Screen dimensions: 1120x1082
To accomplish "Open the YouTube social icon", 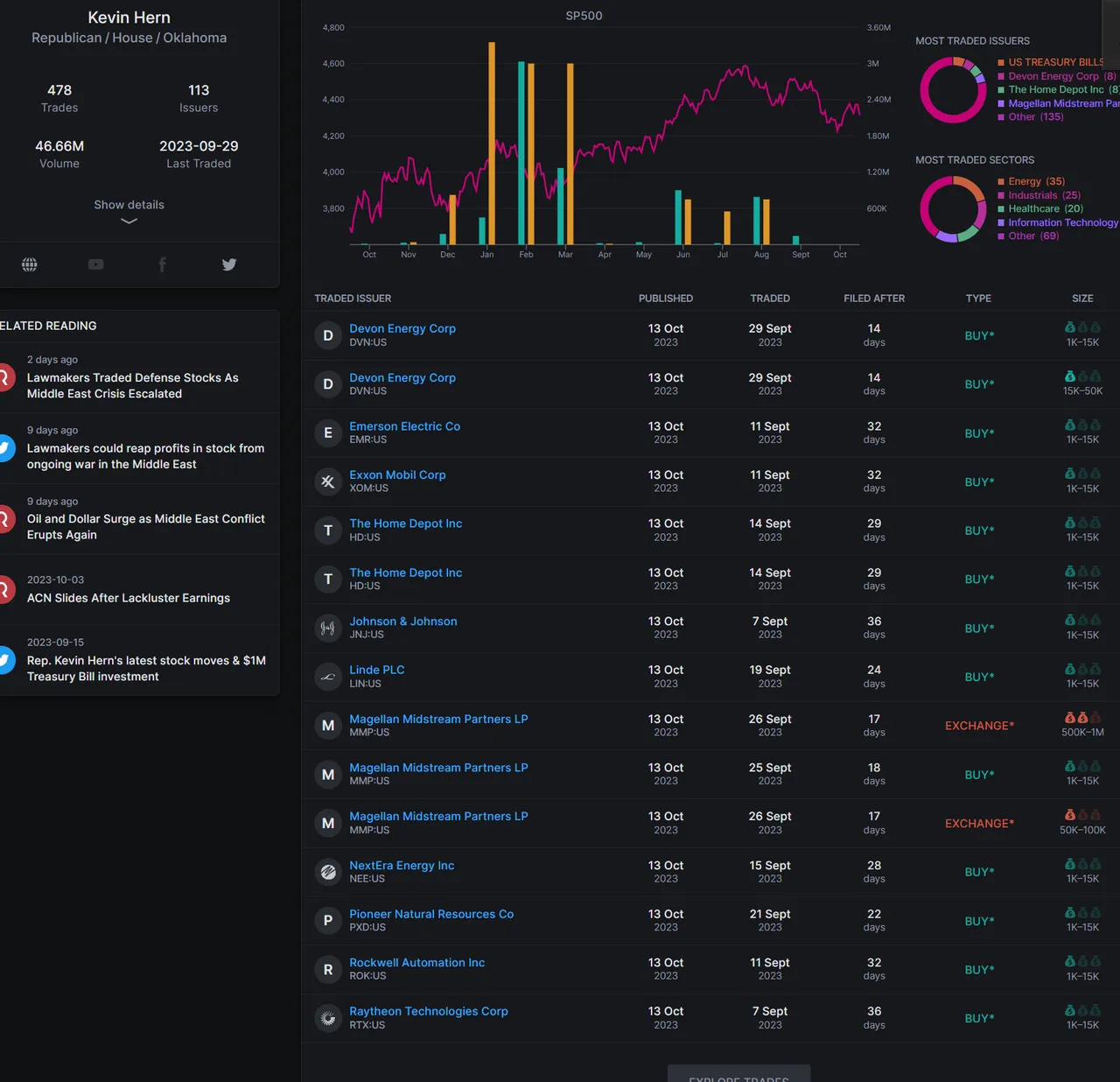I will pyautogui.click(x=96, y=264).
